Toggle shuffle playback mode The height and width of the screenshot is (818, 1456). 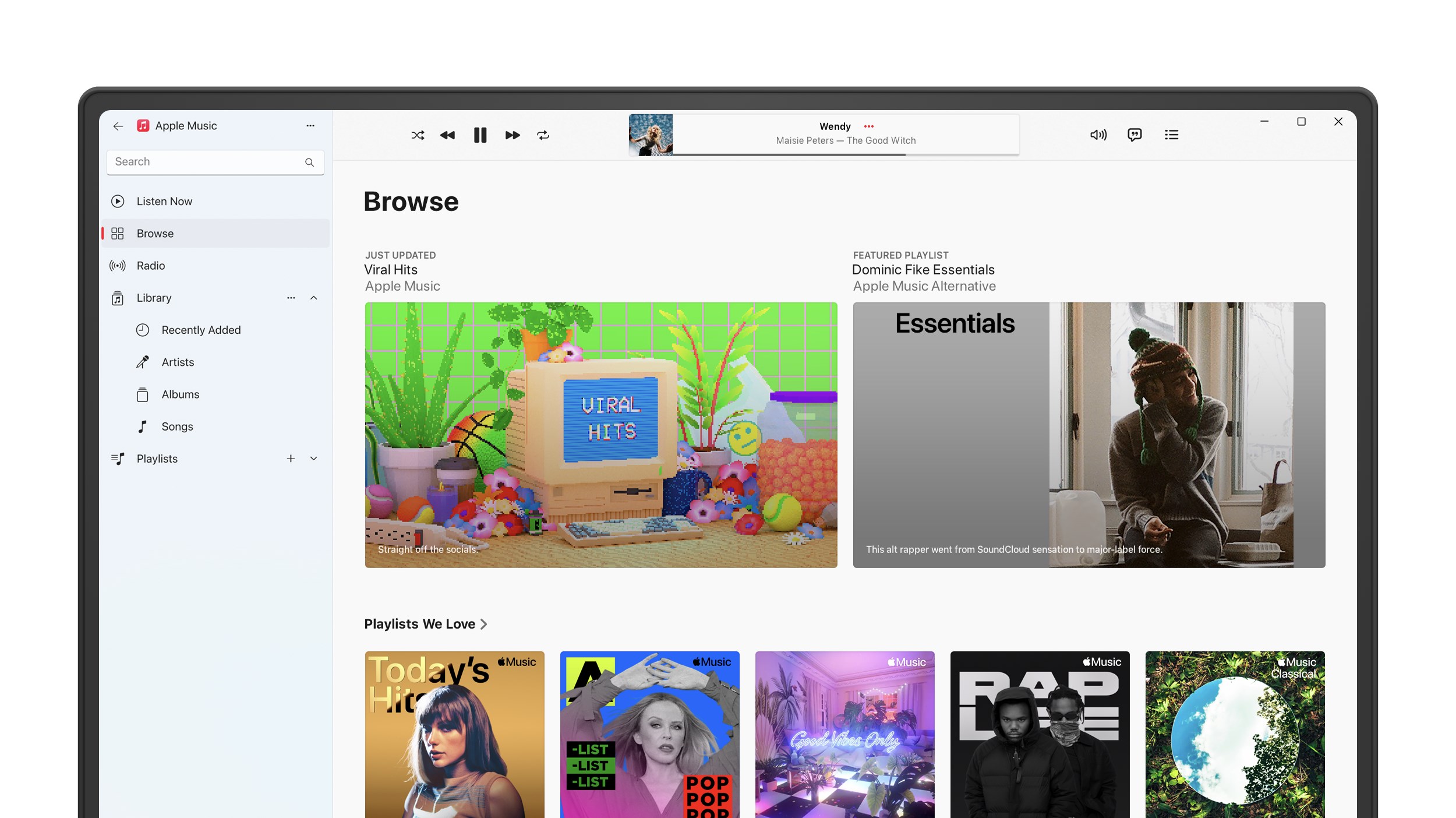(417, 135)
